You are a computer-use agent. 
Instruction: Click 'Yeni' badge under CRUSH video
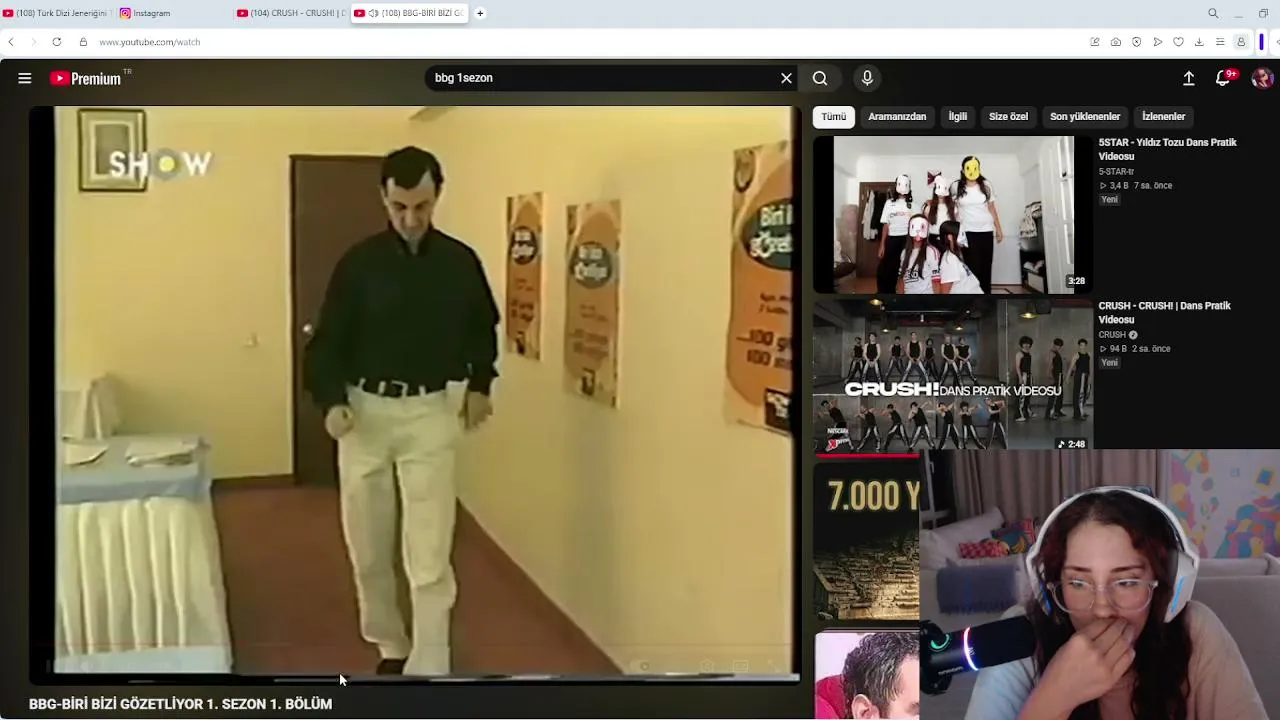pos(1109,363)
